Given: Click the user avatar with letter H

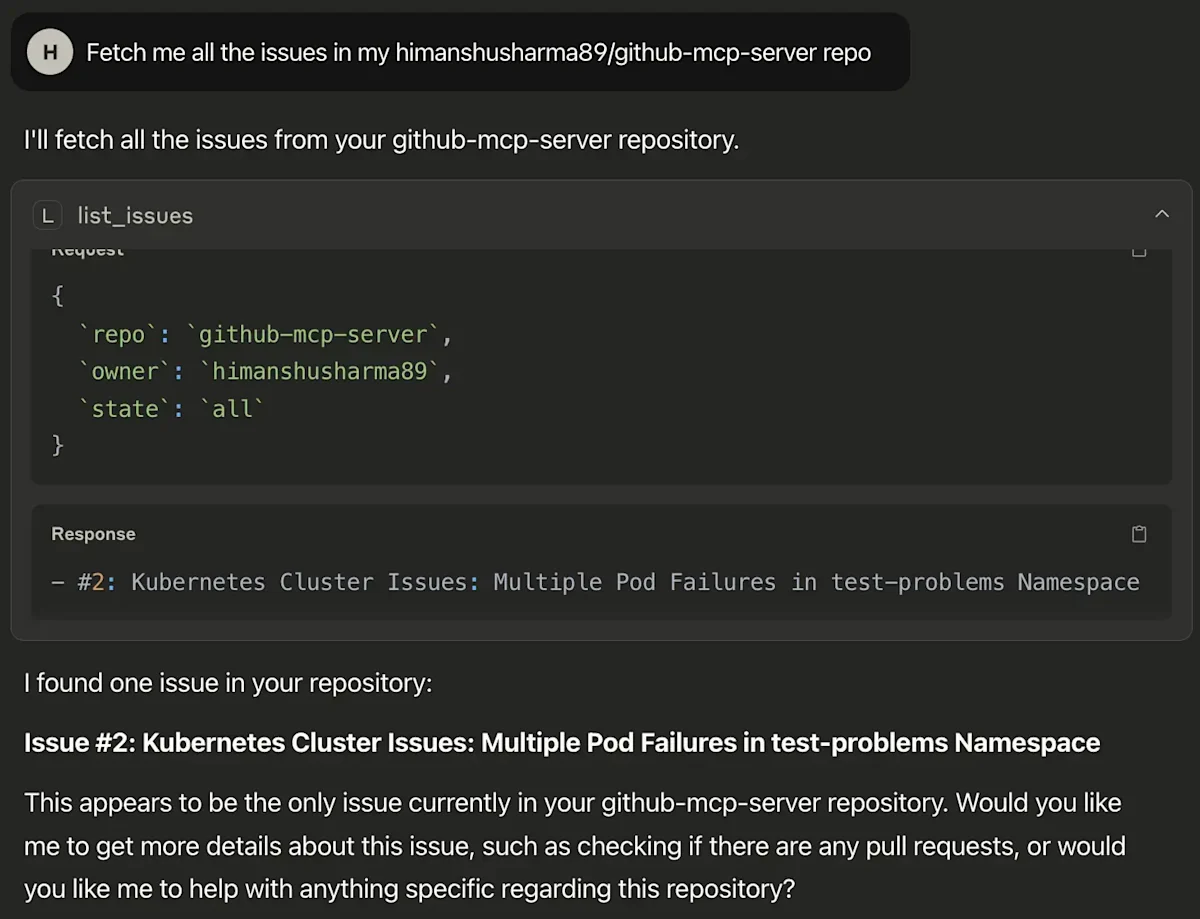Looking at the screenshot, I should [x=50, y=52].
